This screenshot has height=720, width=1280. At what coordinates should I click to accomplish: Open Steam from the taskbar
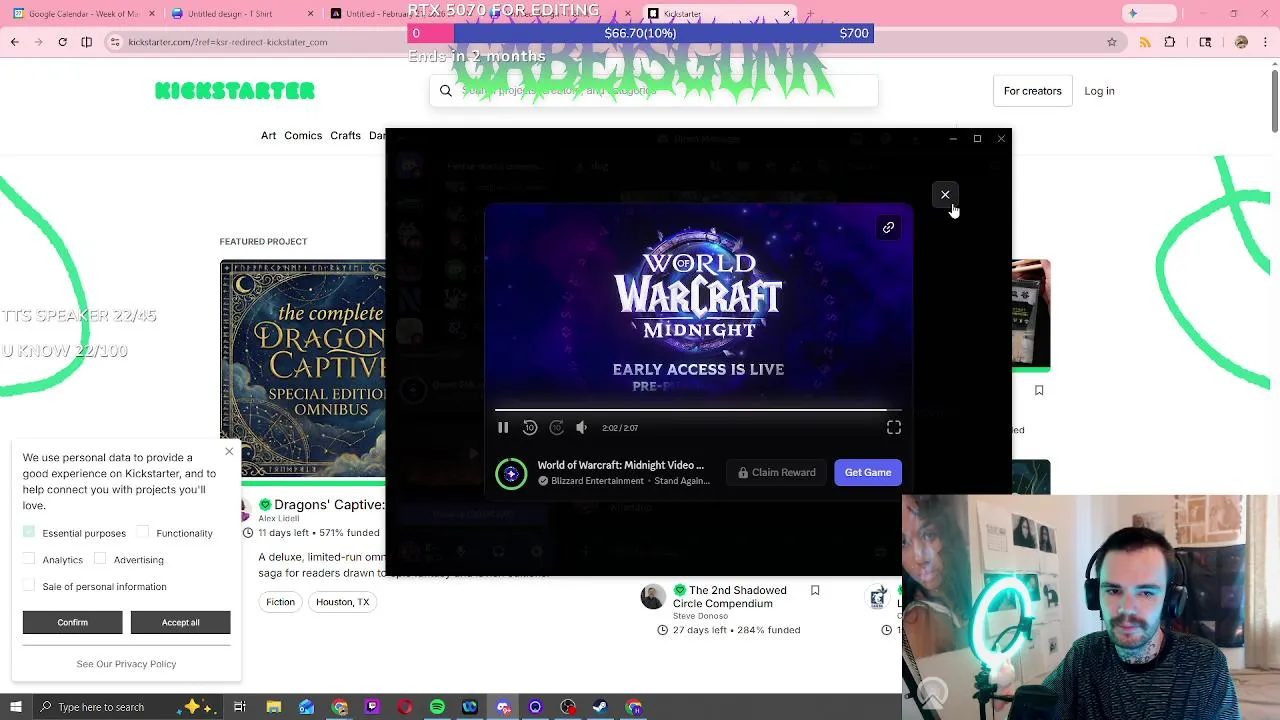(x=600, y=707)
